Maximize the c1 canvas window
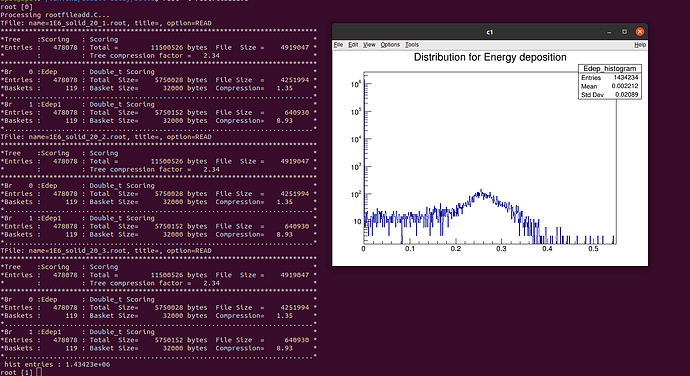This screenshot has height=376, width=690. click(x=624, y=32)
